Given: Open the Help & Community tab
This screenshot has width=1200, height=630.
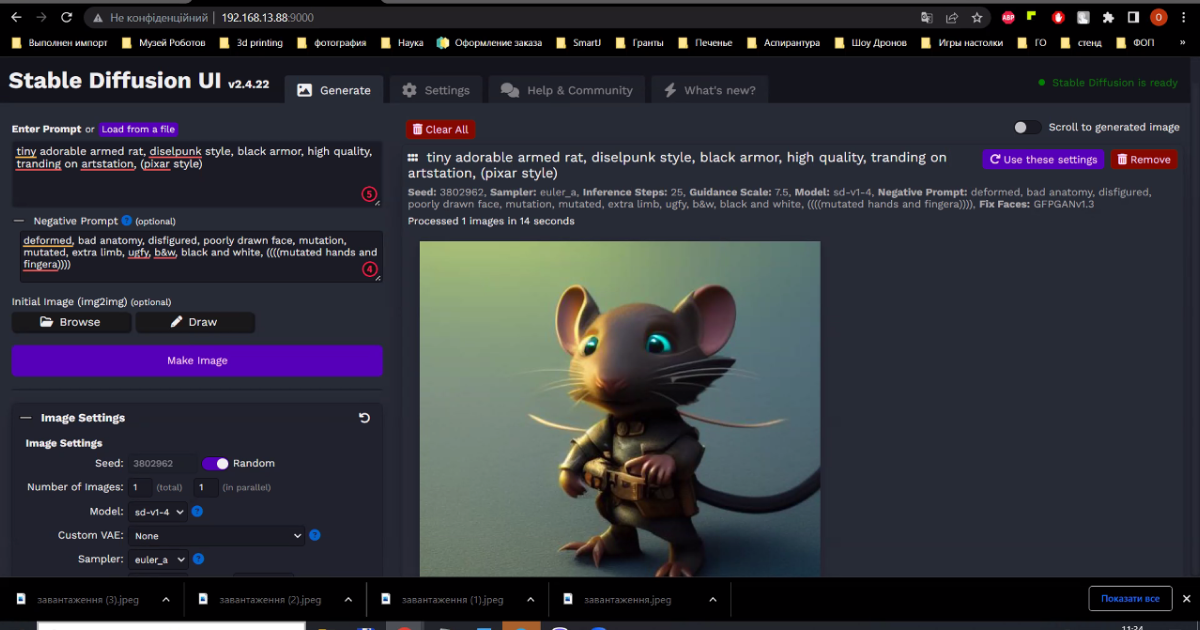Looking at the screenshot, I should click(x=567, y=90).
